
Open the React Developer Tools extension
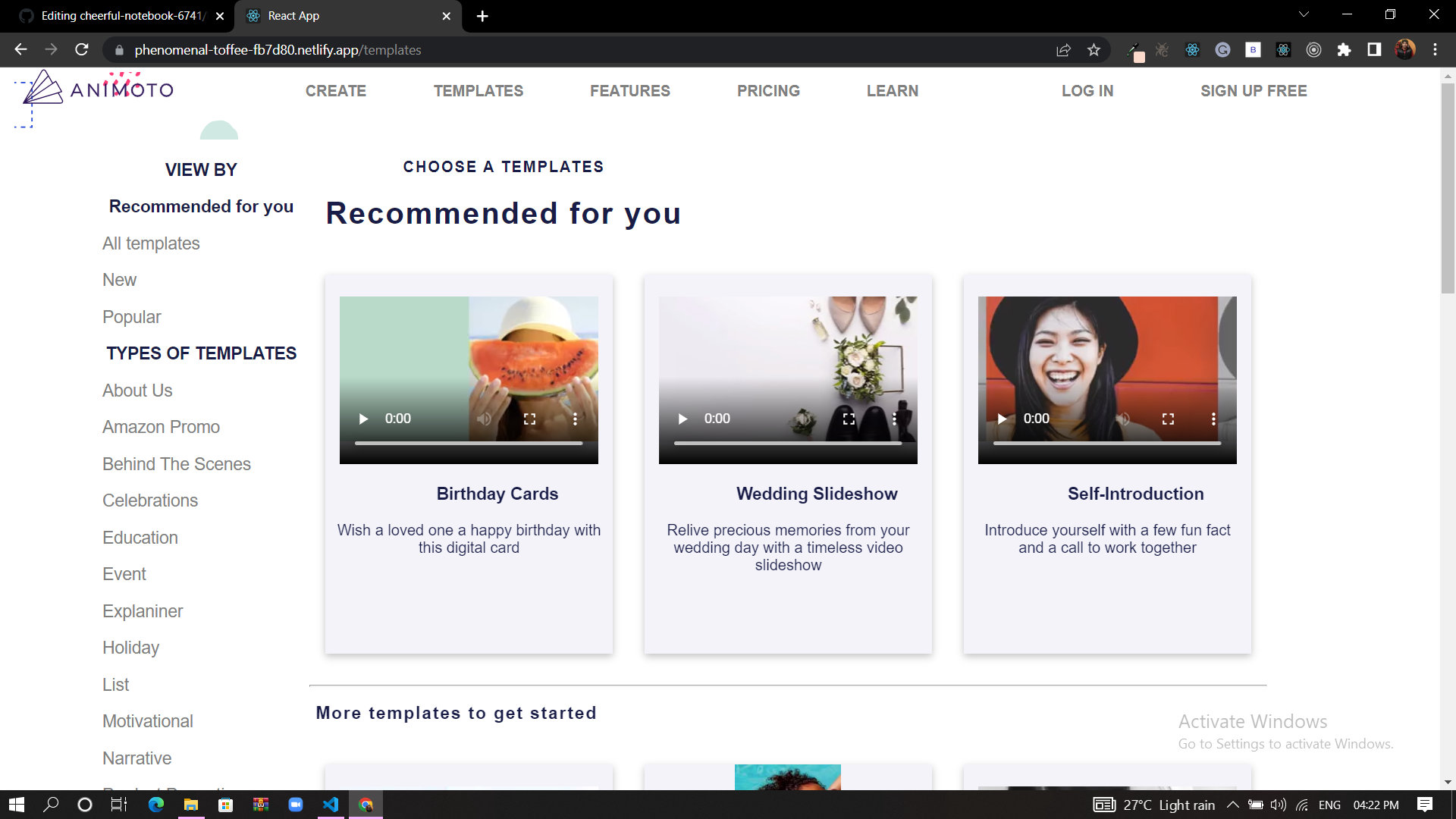1191,49
